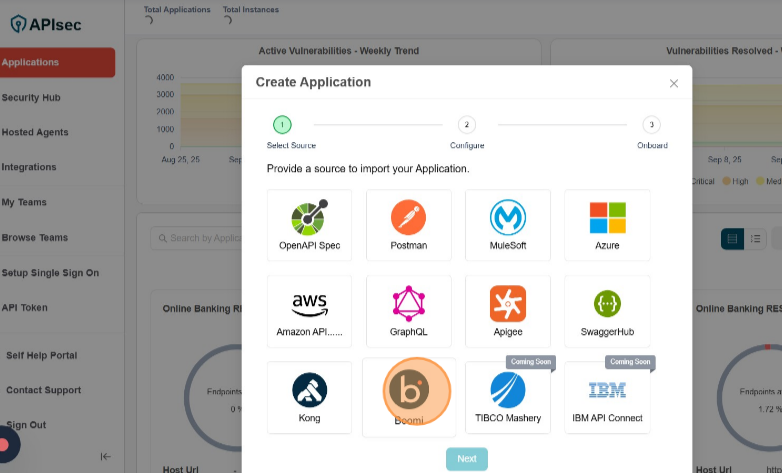Open the Integrations sidebar item

pyautogui.click(x=29, y=167)
